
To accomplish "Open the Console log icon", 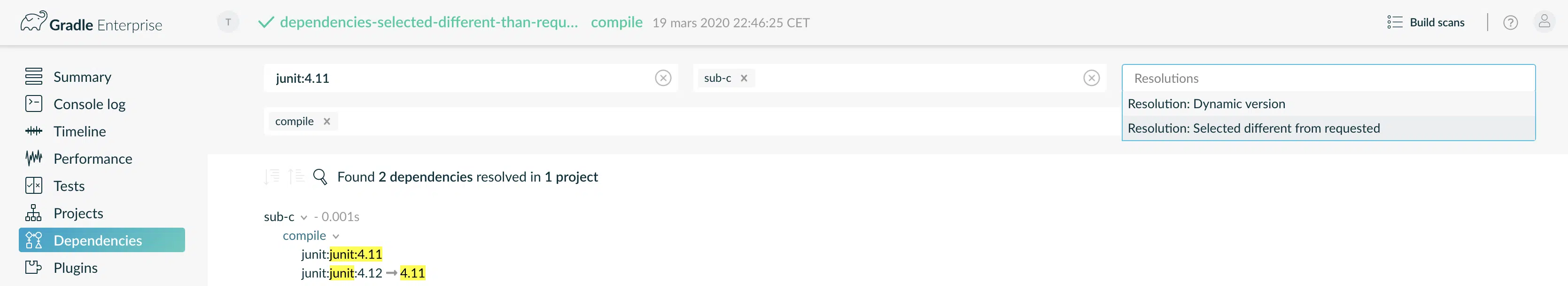I will point(33,104).
